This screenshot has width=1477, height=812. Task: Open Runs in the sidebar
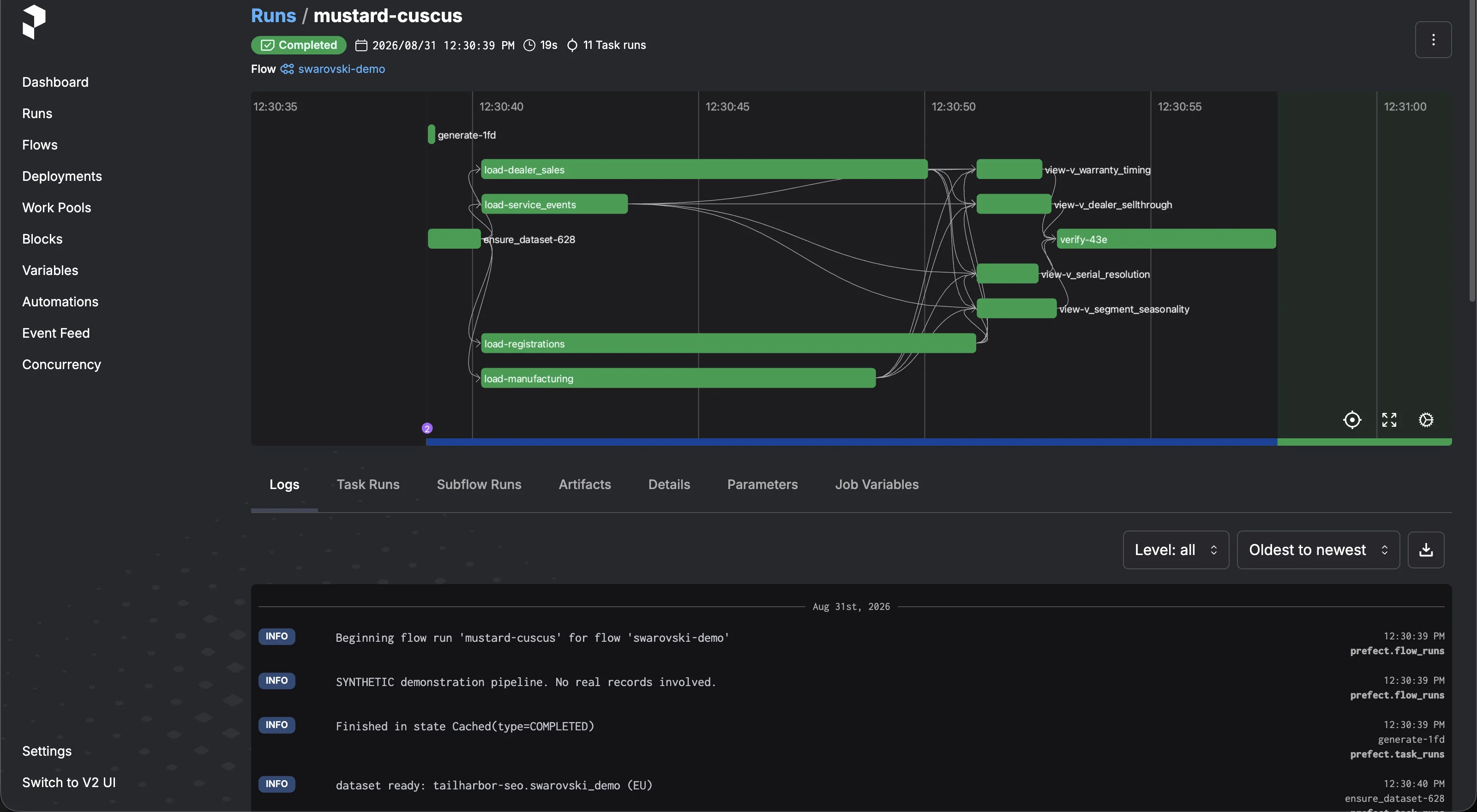tap(37, 113)
